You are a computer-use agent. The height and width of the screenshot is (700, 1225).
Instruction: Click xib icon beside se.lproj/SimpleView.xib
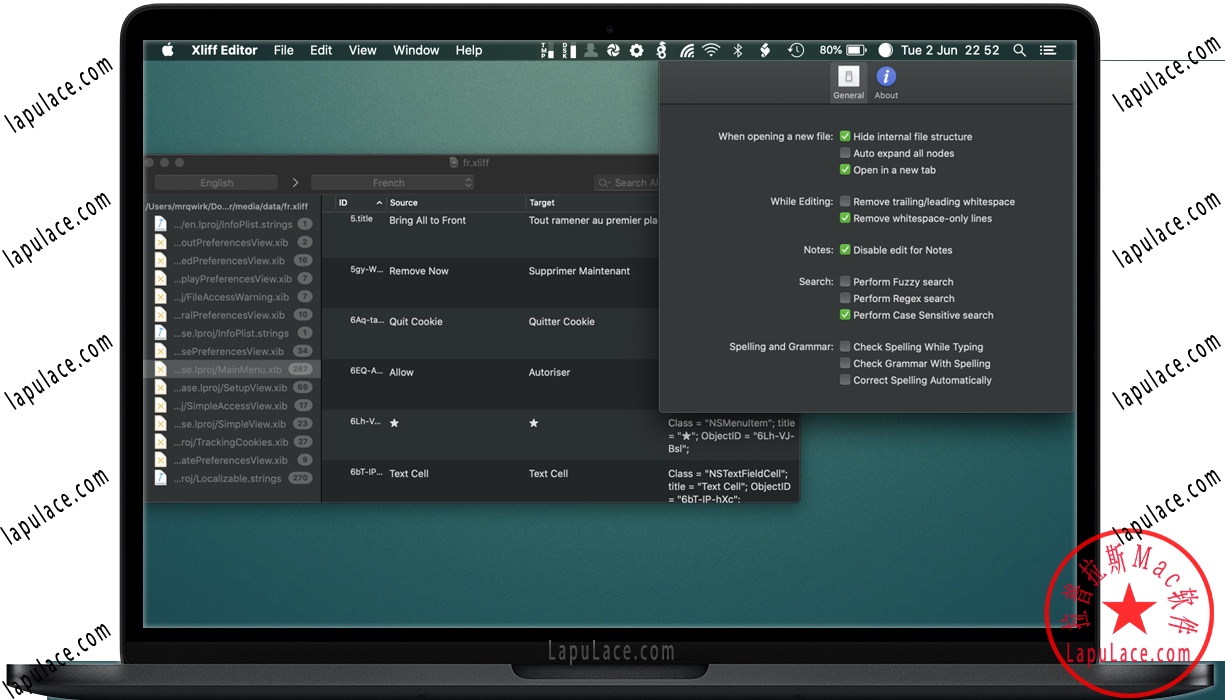tap(160, 424)
